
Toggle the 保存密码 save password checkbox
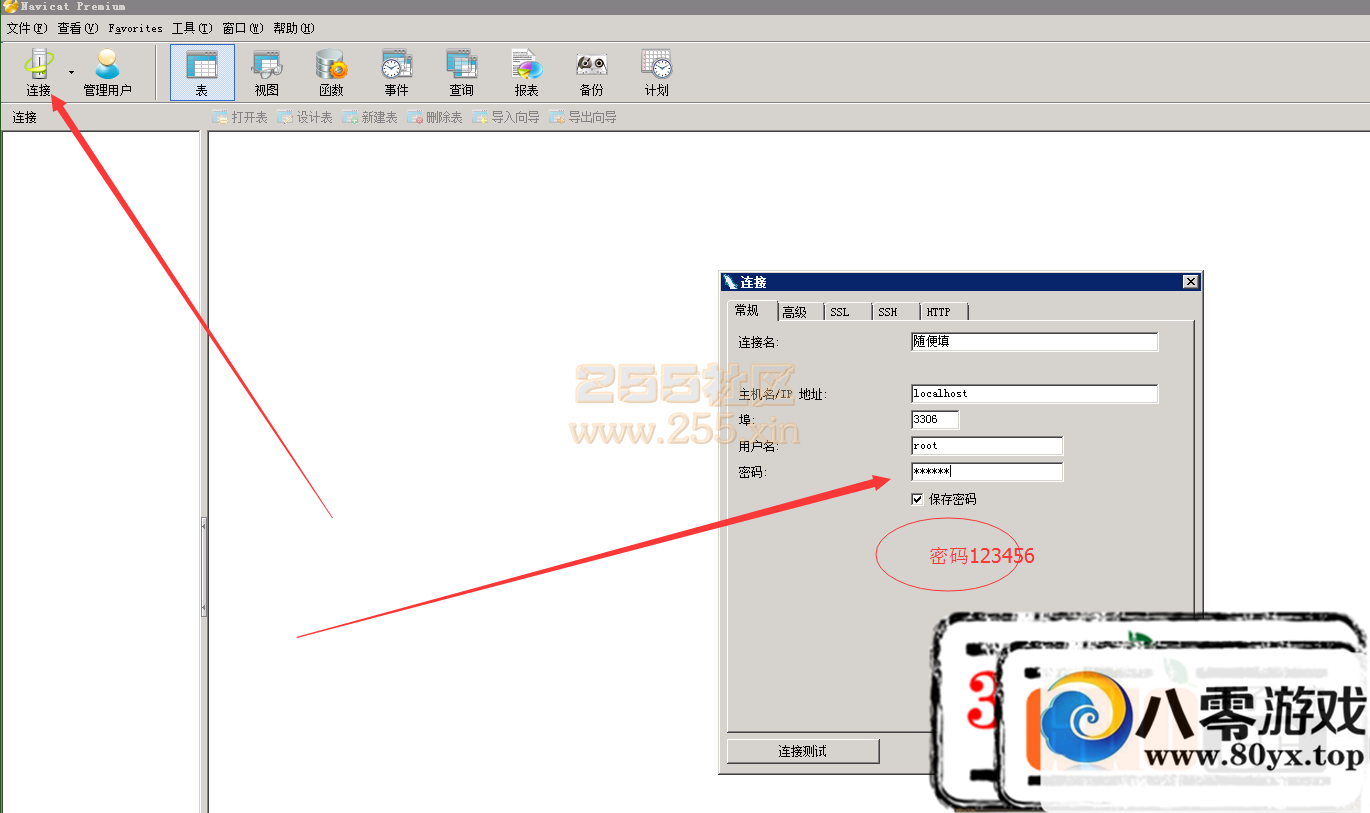pos(917,499)
